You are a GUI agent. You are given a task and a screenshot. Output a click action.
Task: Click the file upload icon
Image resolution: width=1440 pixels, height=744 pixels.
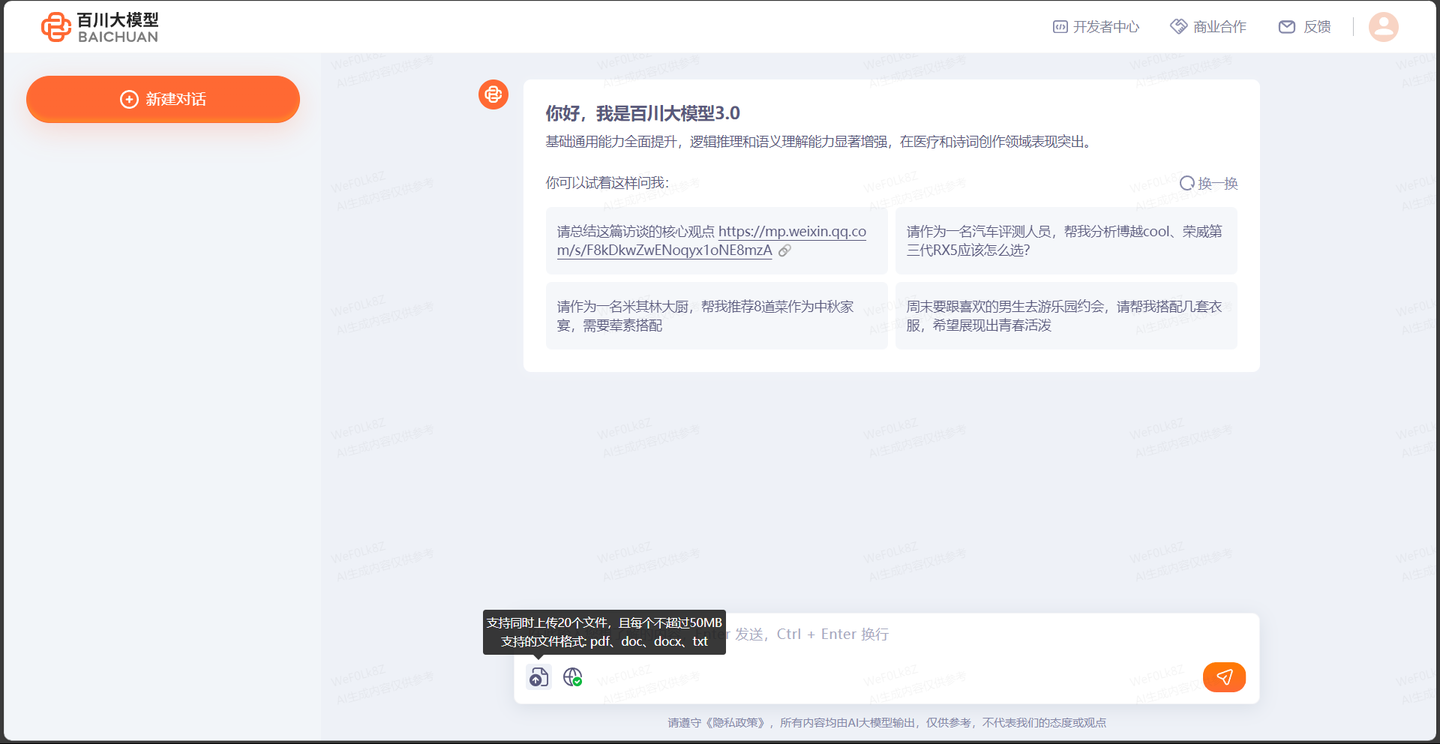click(538, 677)
